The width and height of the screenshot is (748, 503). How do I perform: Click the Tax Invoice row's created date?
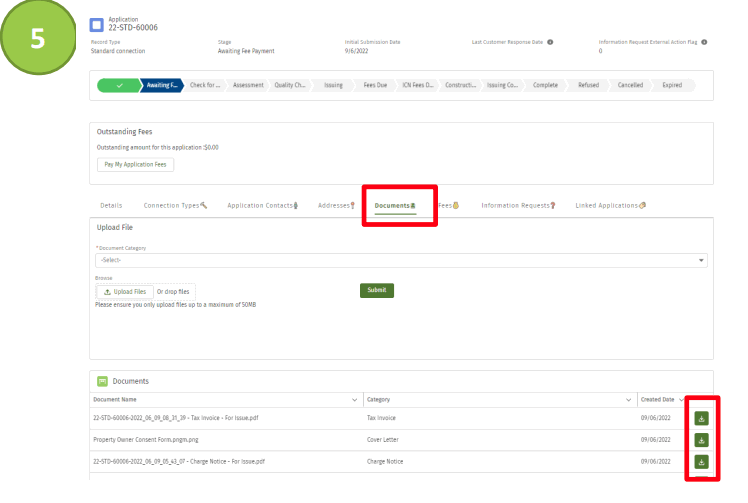(x=655, y=418)
